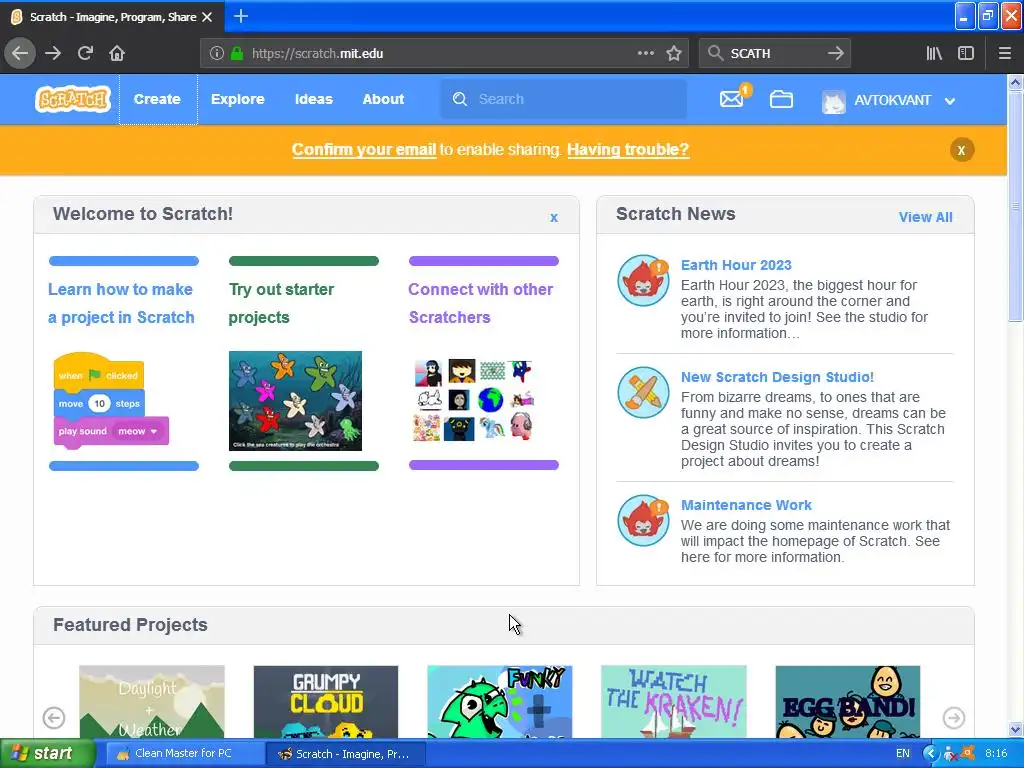Open Try out starter projects link
1024x768 pixels.
[281, 303]
